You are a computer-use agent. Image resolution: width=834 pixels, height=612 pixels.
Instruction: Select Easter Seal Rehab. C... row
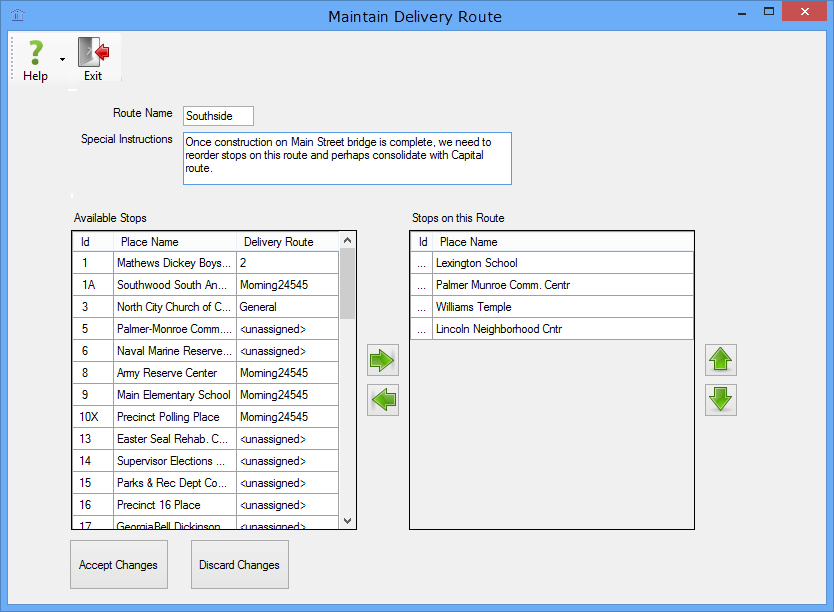click(205, 439)
